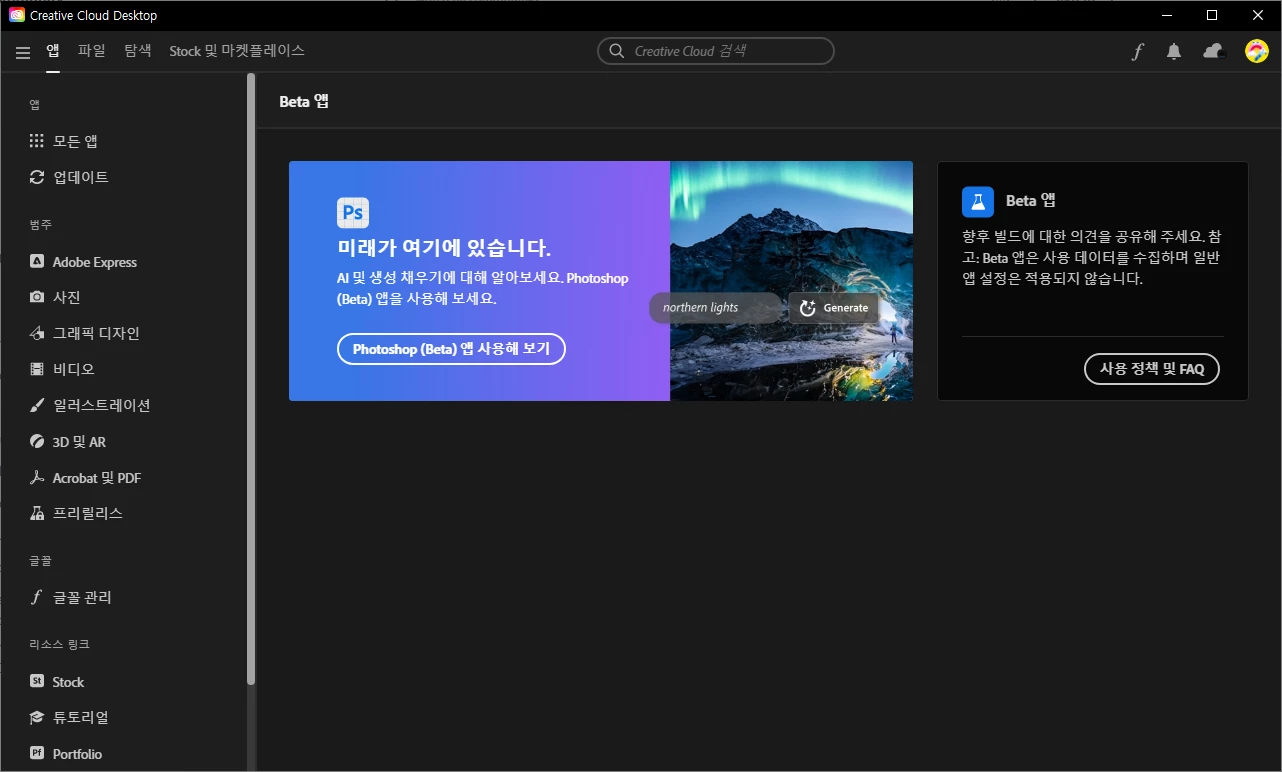Open the 사진 category label
The width and height of the screenshot is (1282, 772).
(x=67, y=297)
